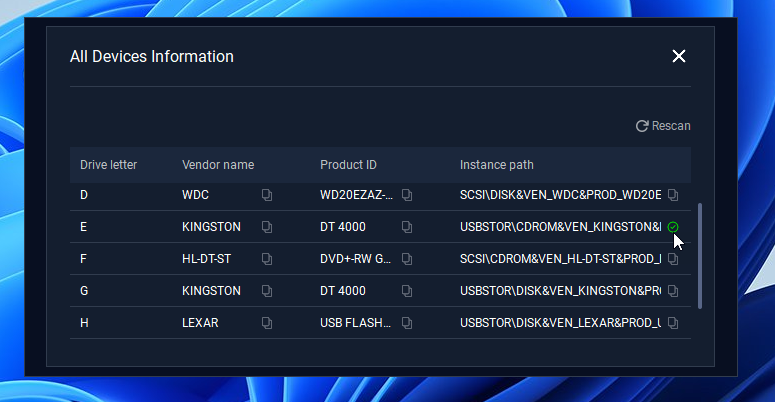This screenshot has height=402, width=775.
Task: Click the LEXAR vendor text
Action: pos(200,323)
